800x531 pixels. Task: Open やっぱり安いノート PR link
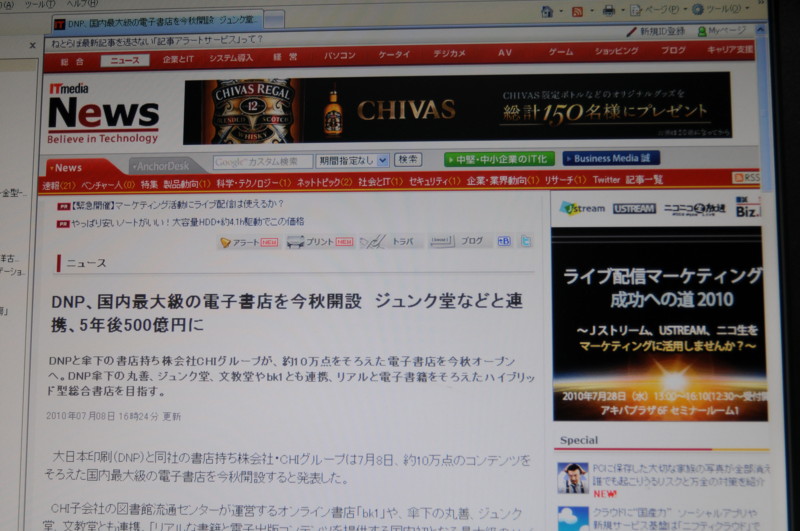coord(181,222)
